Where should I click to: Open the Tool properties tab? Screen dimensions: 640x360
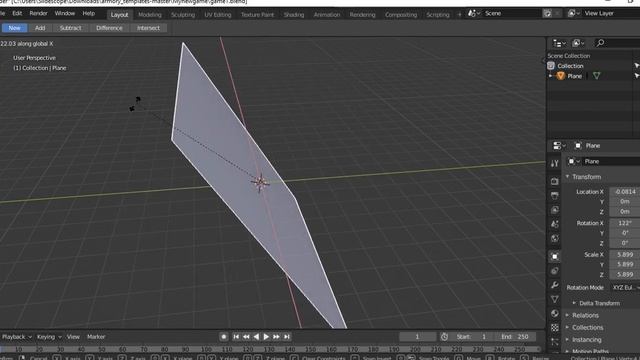coord(554,164)
